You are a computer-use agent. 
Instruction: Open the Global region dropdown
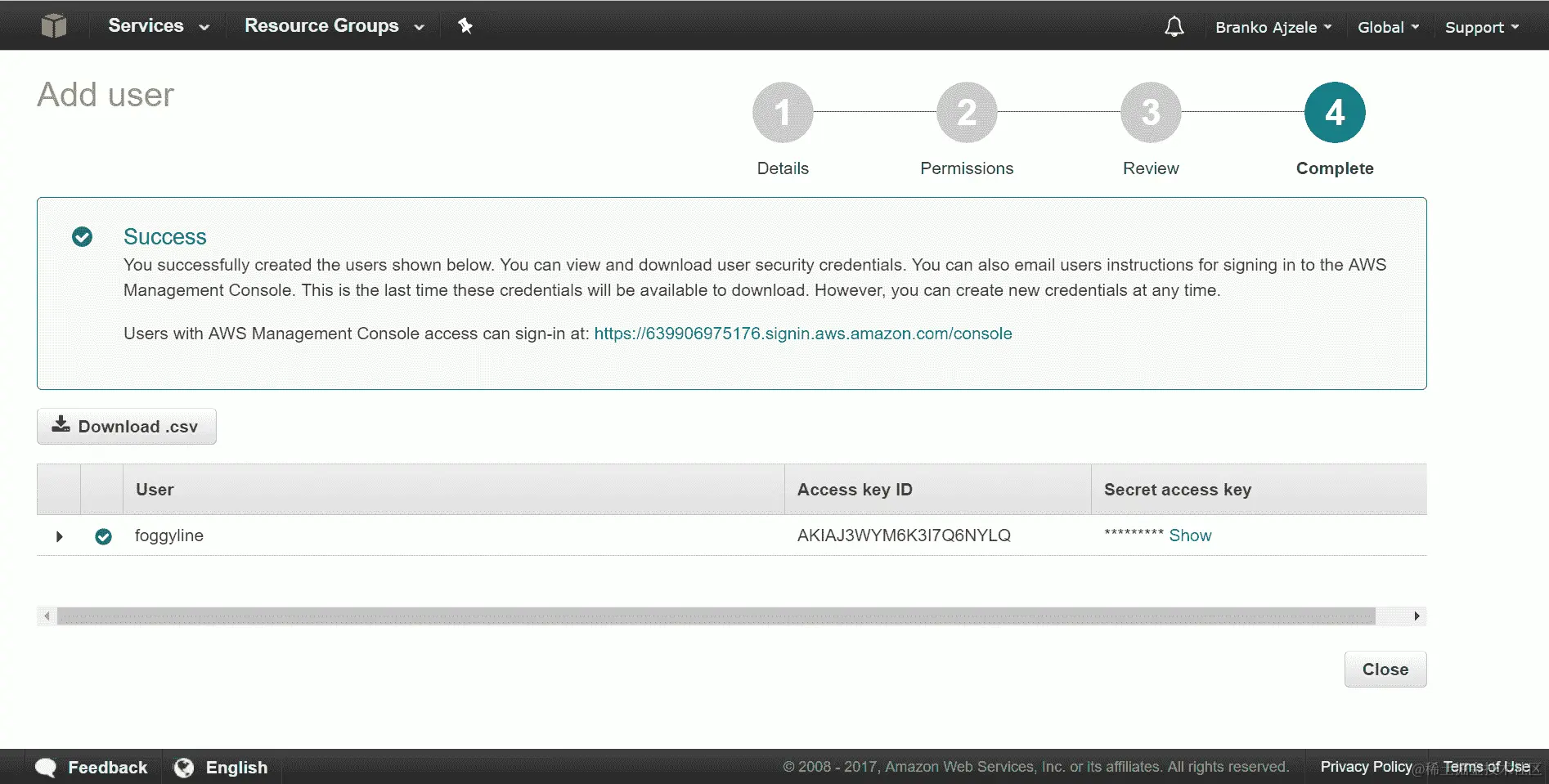coord(1388,27)
